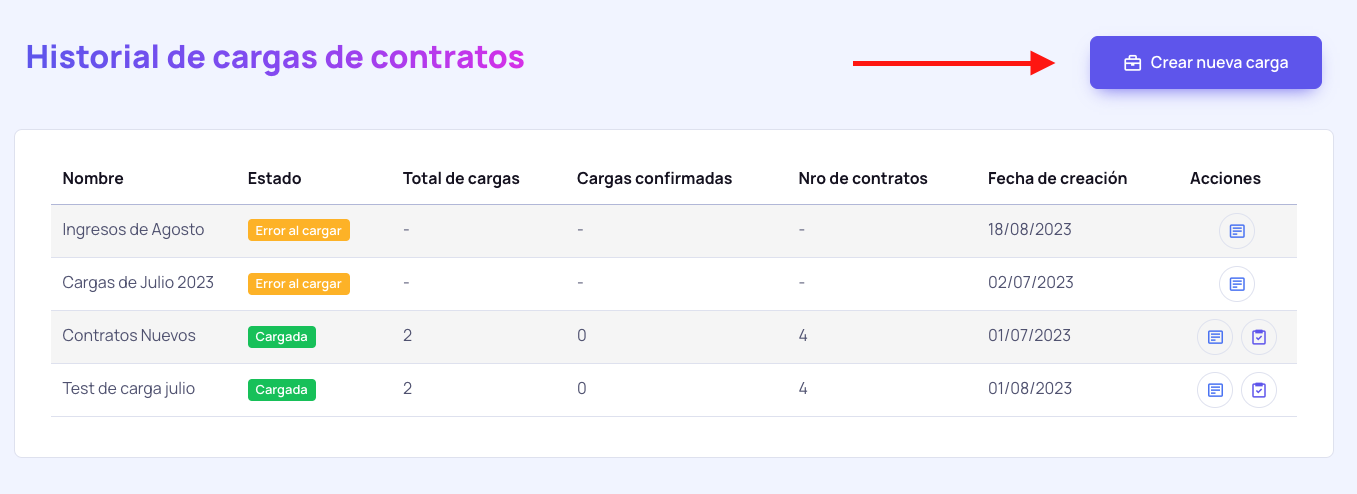Click clipboard-check icon for Test de carga julio
This screenshot has width=1357, height=494.
[1259, 390]
